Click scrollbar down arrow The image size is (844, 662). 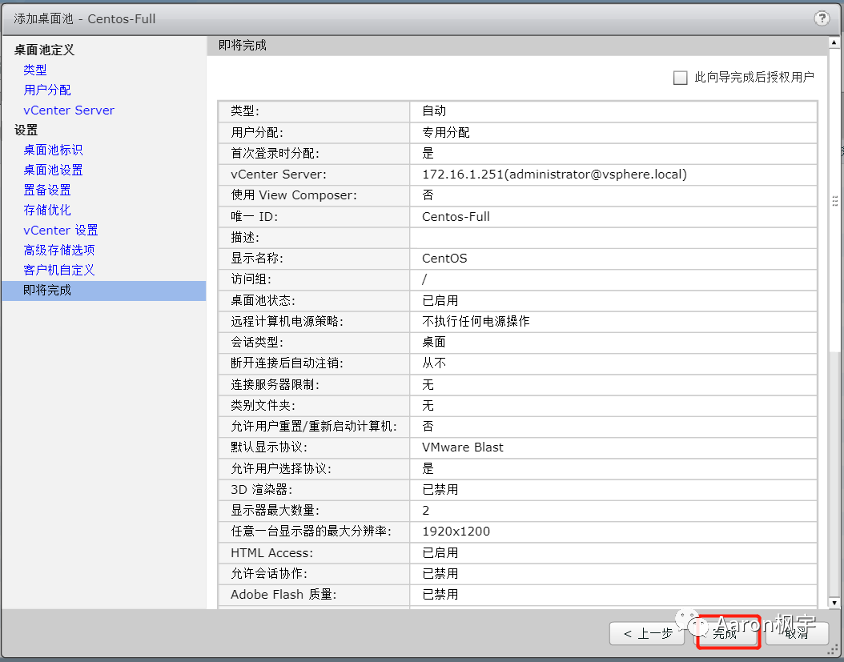point(834,603)
